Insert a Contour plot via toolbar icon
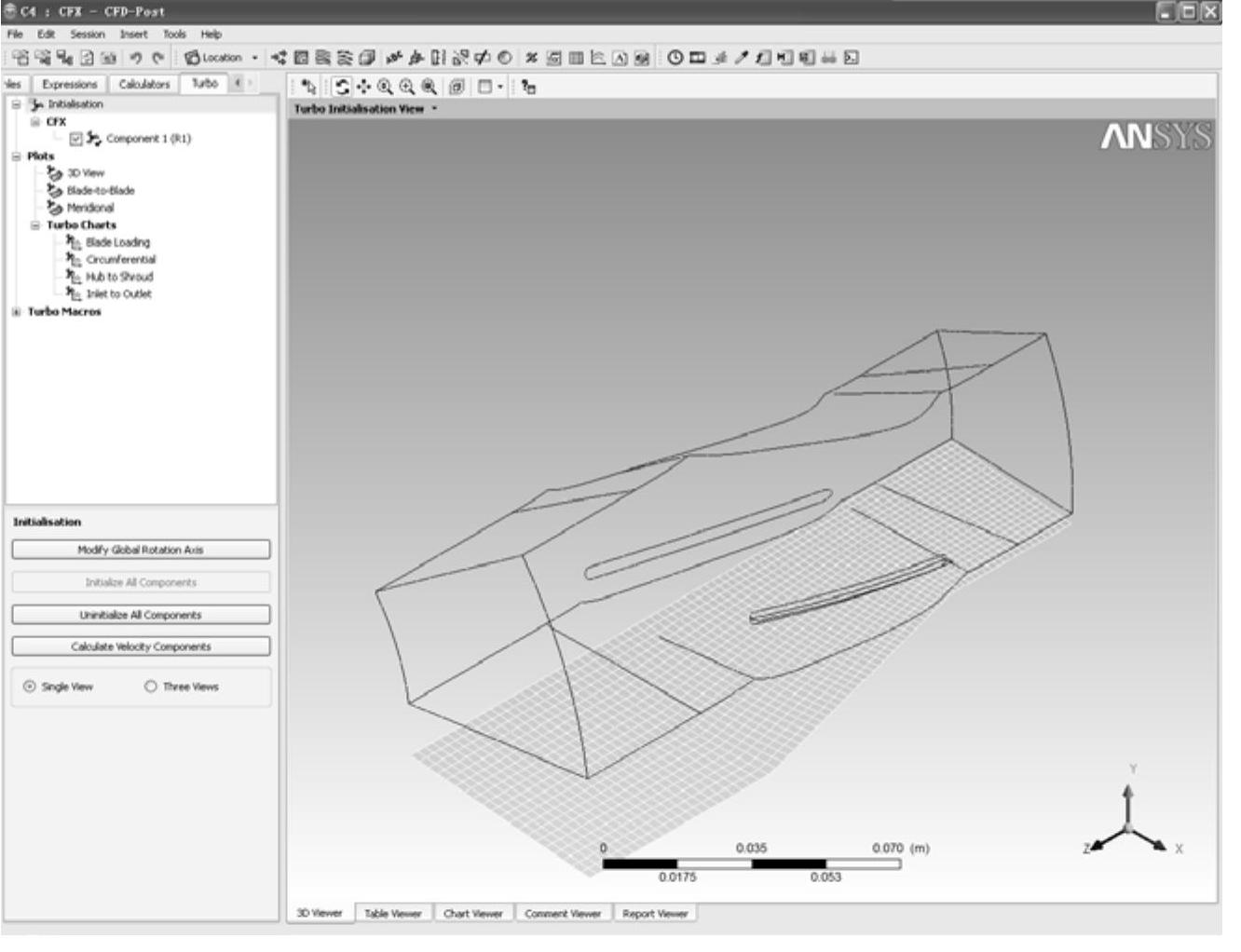 click(301, 58)
